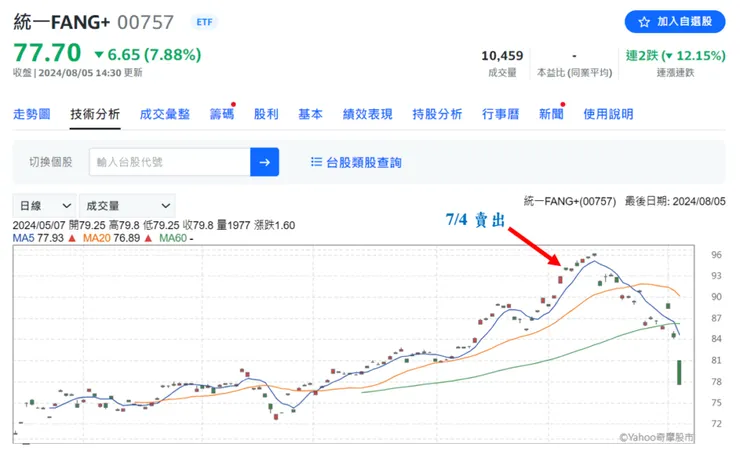Image resolution: width=740 pixels, height=451 pixels.
Task: Click the MA5 77.93 label
Action: (x=38, y=238)
